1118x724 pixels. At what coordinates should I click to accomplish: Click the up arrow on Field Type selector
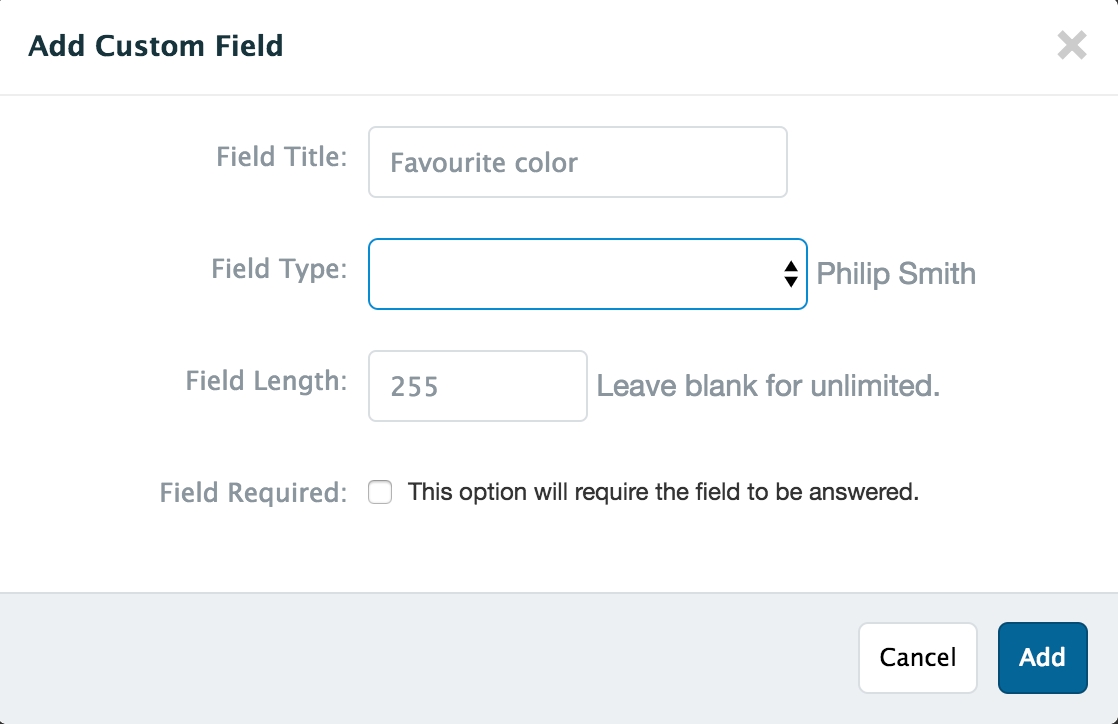790,267
